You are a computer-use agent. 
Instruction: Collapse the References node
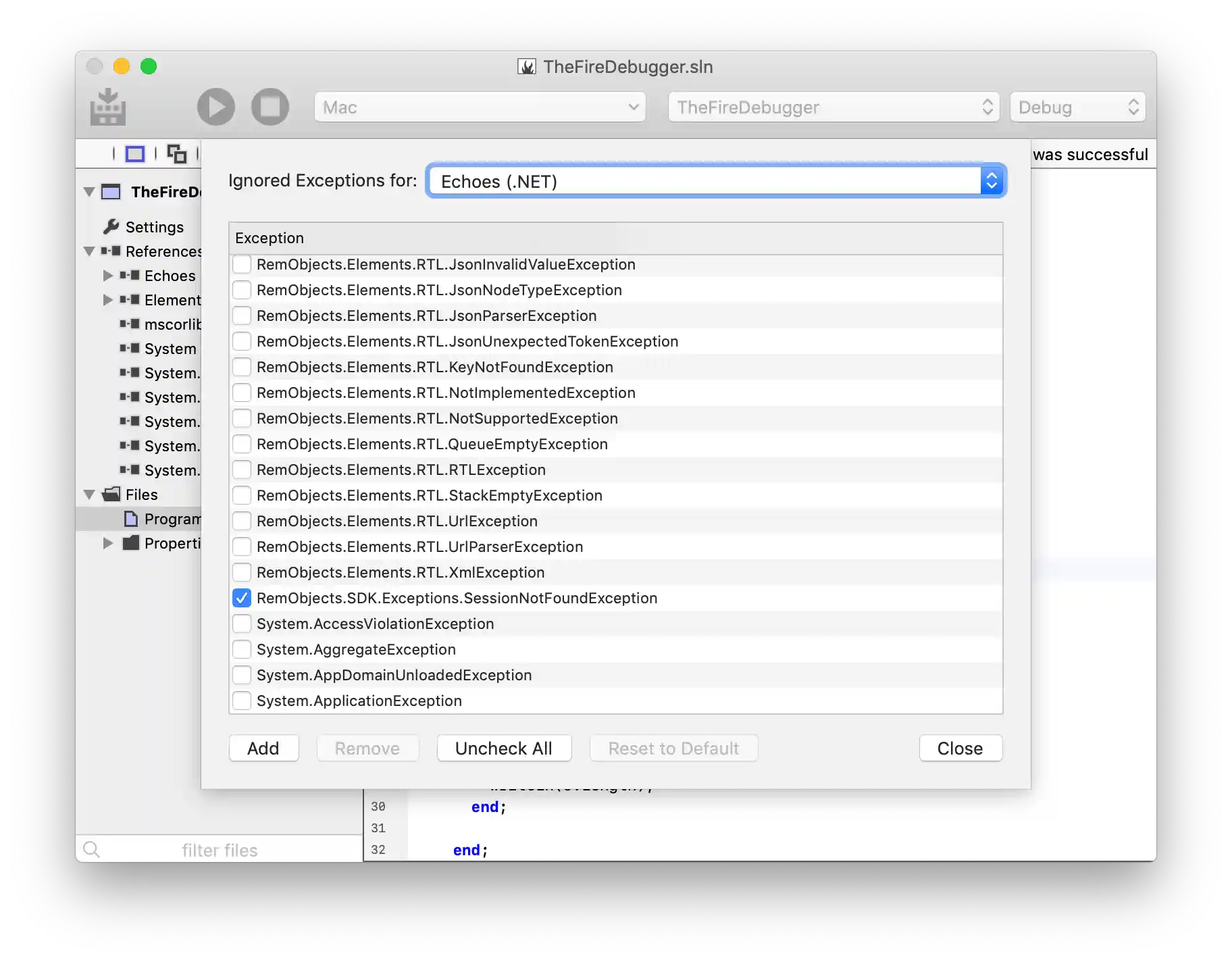pos(89,251)
